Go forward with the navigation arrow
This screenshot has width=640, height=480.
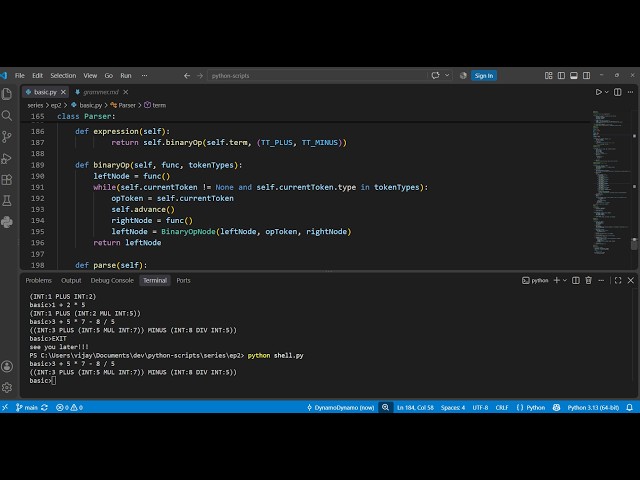(x=200, y=76)
